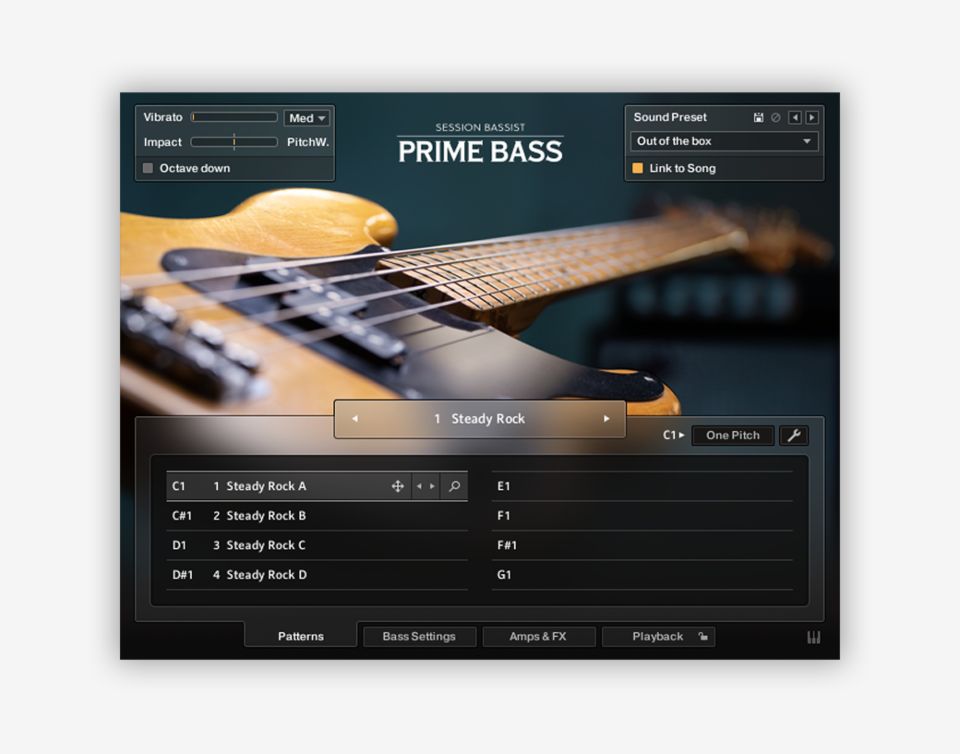Open pattern browser magnifier on Steady Rock A
The height and width of the screenshot is (754, 960).
[454, 487]
